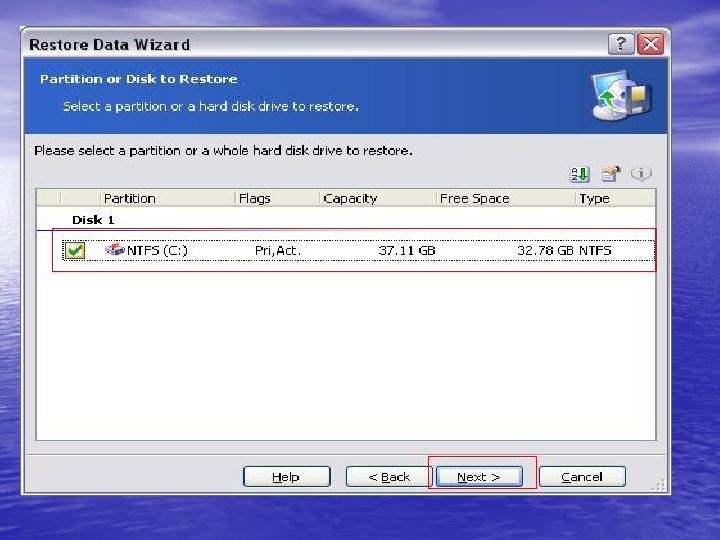Select the NTFS (C:) partition name

pos(157,251)
